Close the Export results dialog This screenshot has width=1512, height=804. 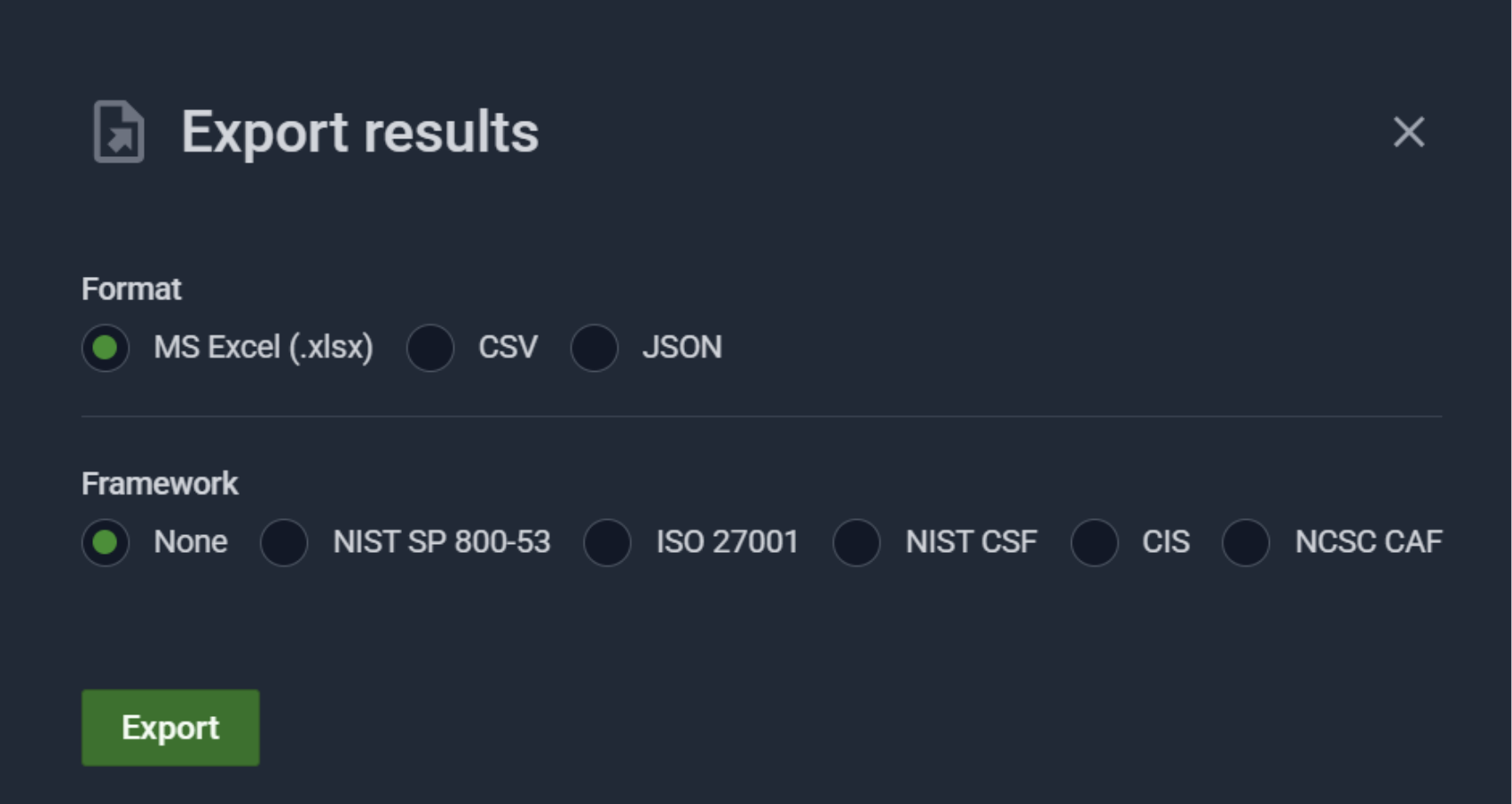pyautogui.click(x=1408, y=132)
